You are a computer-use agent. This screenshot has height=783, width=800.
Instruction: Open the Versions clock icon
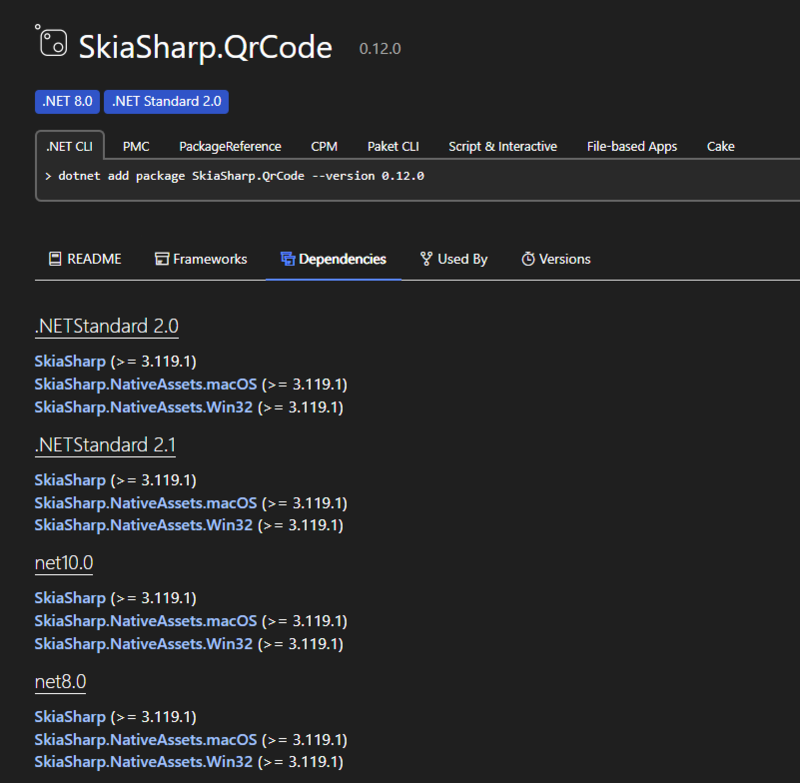(x=527, y=258)
